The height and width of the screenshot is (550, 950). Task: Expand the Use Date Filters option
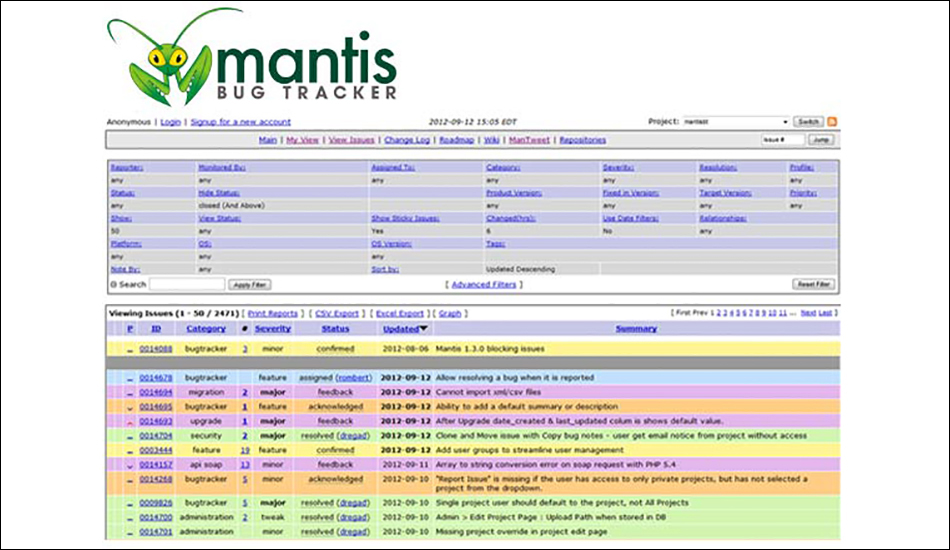pyautogui.click(x=631, y=218)
